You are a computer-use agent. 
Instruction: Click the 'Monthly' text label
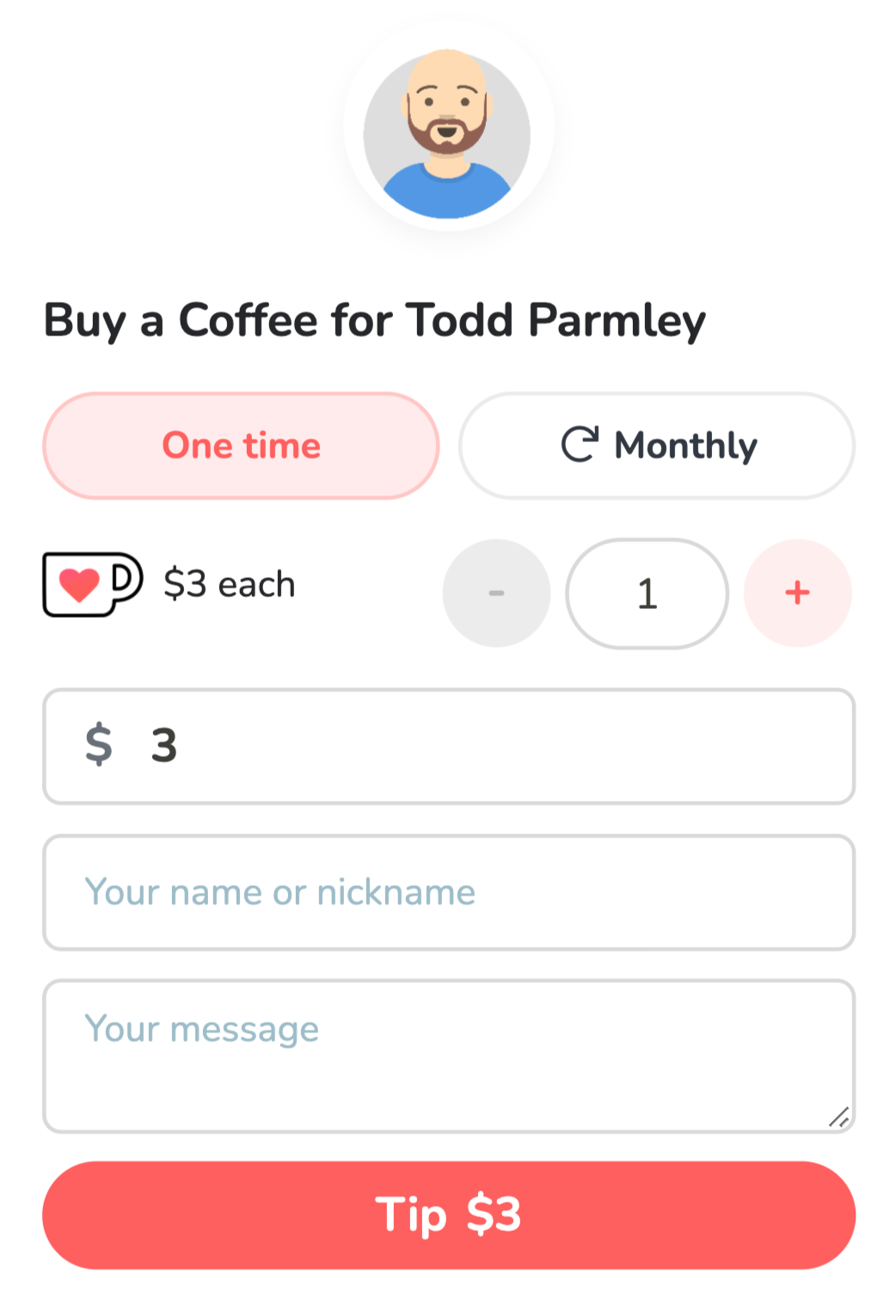coord(685,446)
